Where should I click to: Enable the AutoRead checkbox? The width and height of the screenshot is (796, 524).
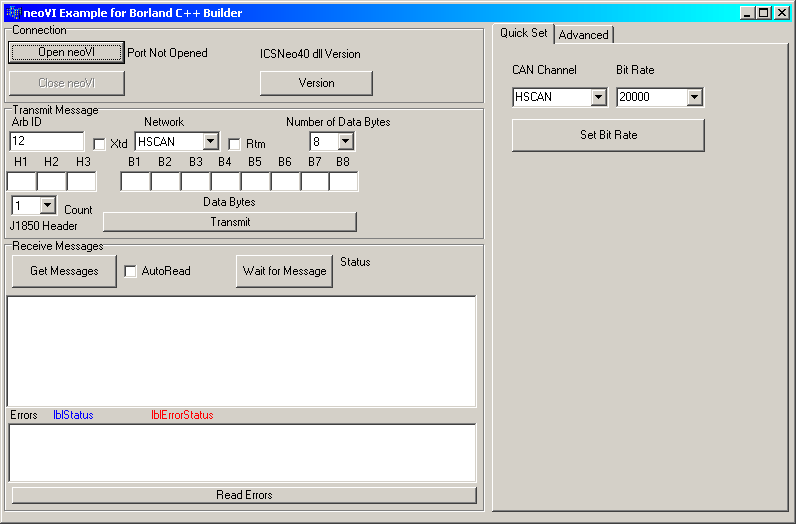click(x=130, y=271)
